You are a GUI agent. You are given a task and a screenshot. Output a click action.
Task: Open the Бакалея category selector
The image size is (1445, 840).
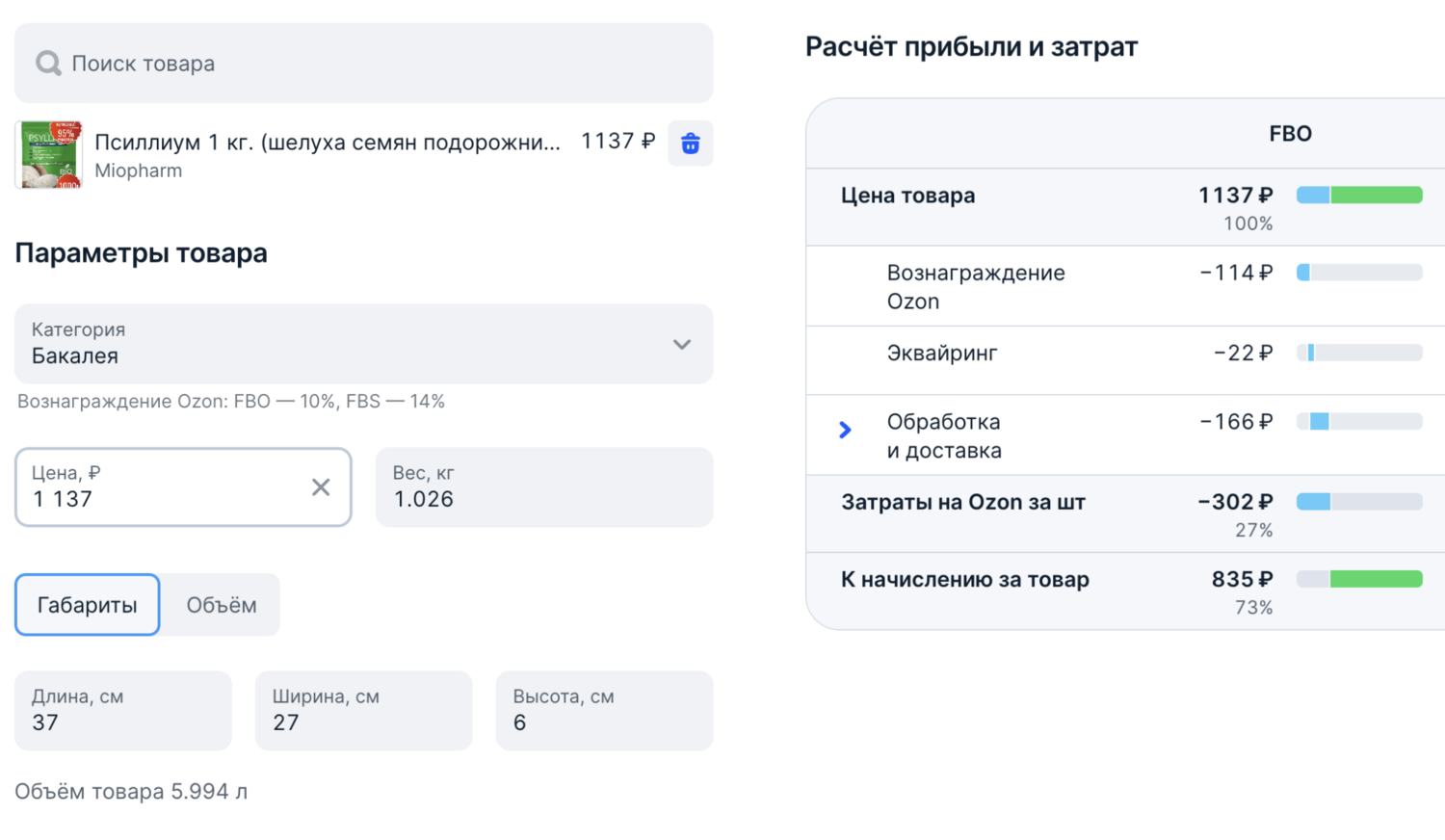click(x=347, y=345)
